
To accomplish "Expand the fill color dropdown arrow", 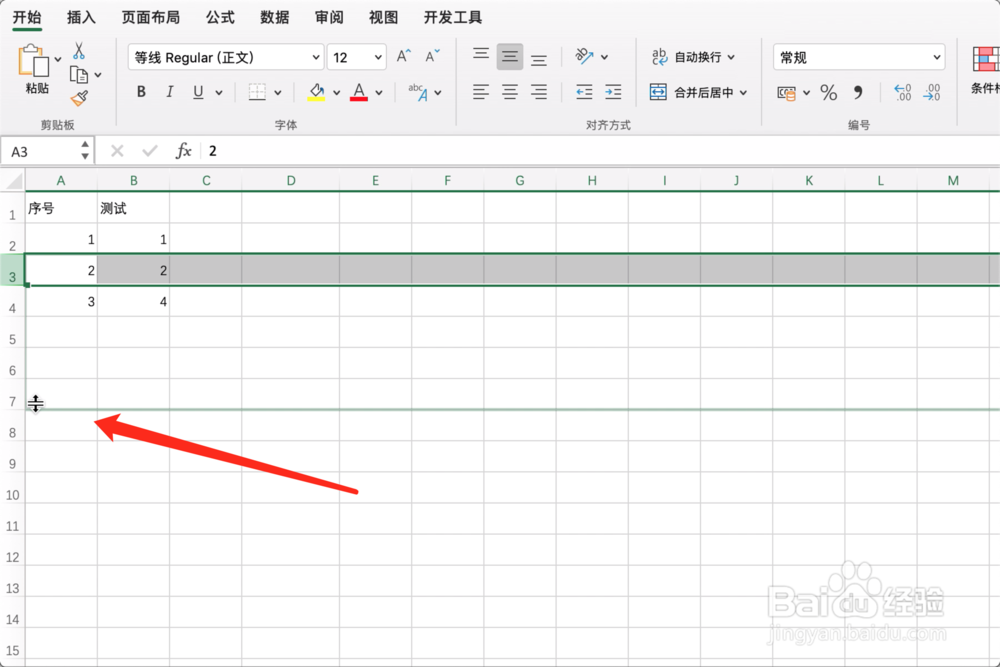I will pos(336,91).
